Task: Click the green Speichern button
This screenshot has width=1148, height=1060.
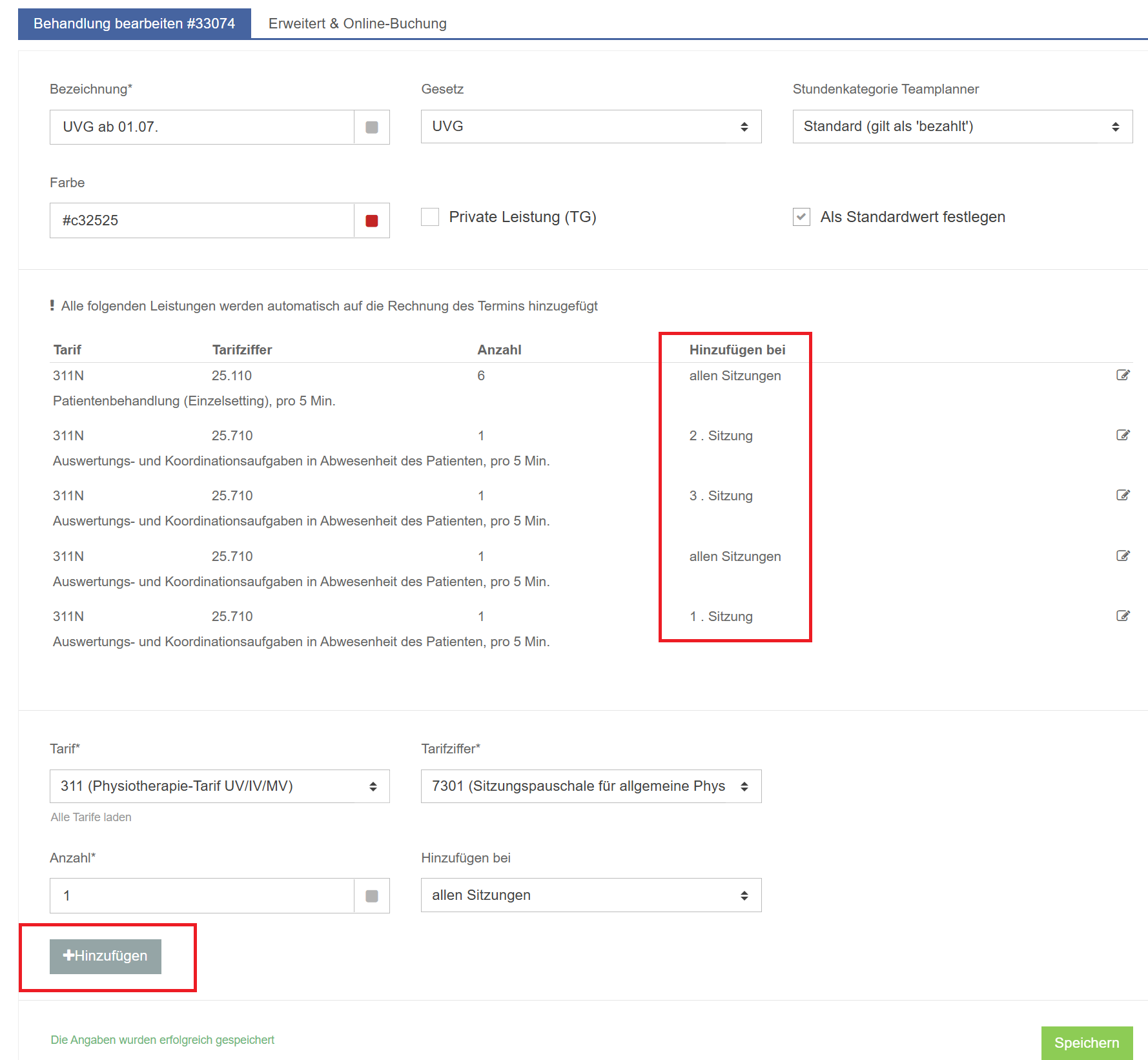Action: coord(1087,1043)
